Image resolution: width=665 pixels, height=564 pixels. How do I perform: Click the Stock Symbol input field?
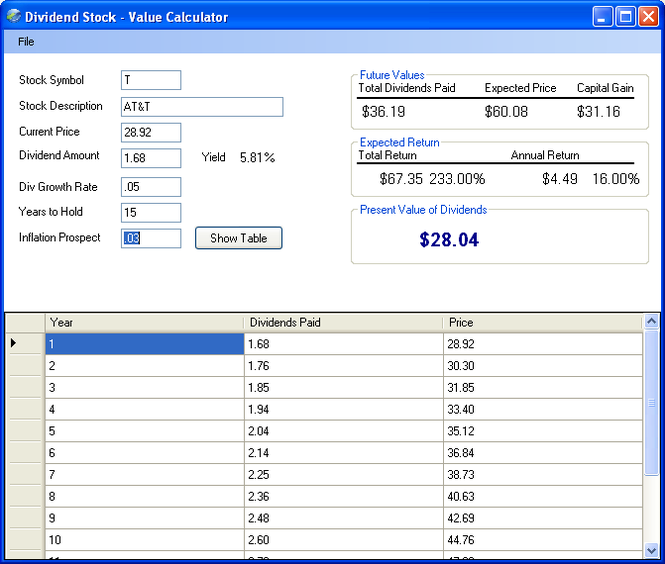151,80
